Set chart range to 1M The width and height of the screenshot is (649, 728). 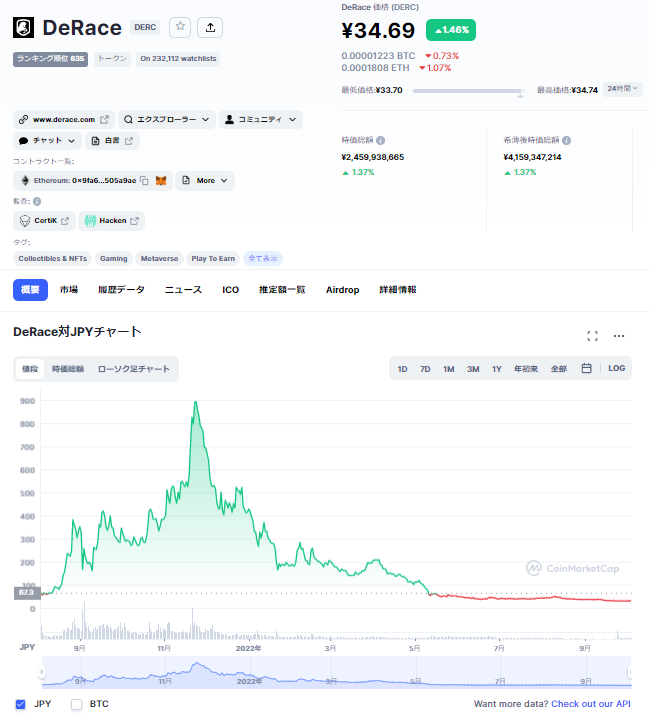pyautogui.click(x=448, y=369)
